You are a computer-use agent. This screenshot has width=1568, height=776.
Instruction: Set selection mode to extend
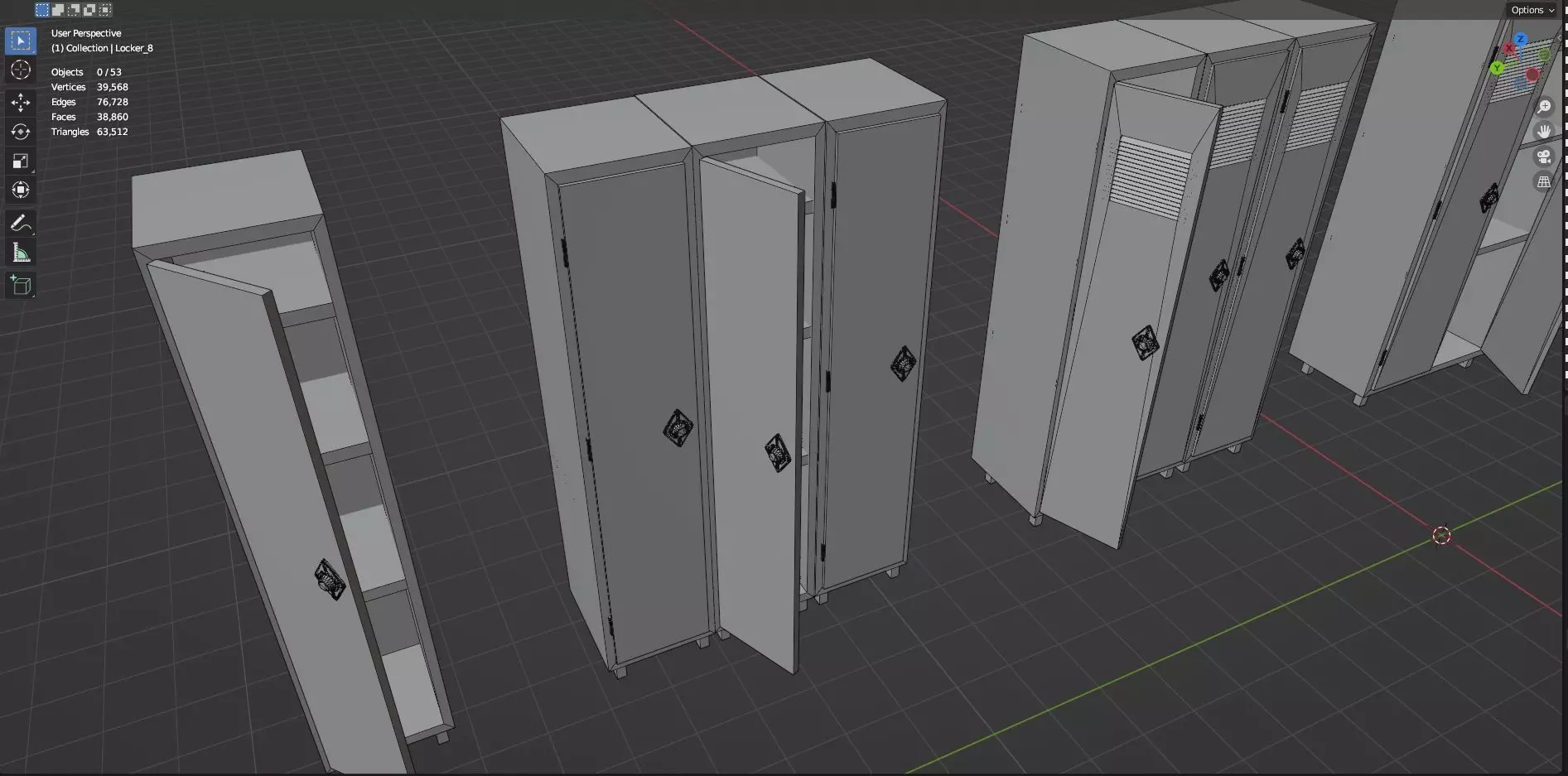pyautogui.click(x=58, y=10)
